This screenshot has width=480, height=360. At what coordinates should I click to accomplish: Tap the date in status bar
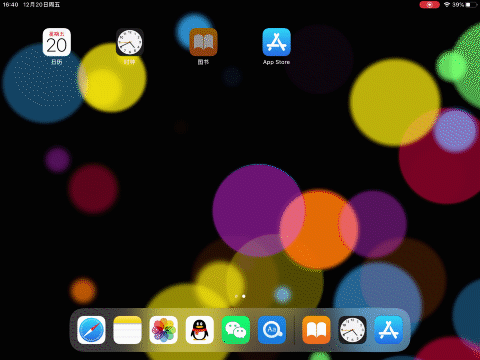tap(41, 5)
